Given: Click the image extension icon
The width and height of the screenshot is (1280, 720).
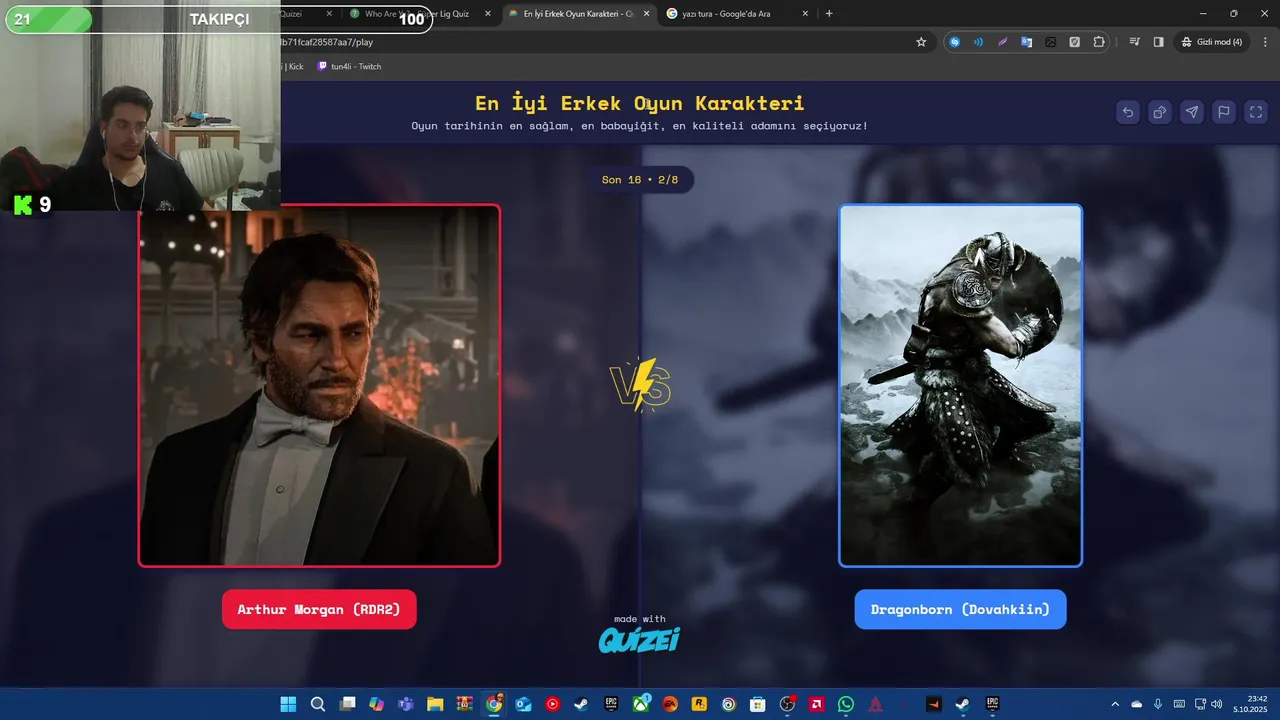Looking at the screenshot, I should [x=1050, y=42].
